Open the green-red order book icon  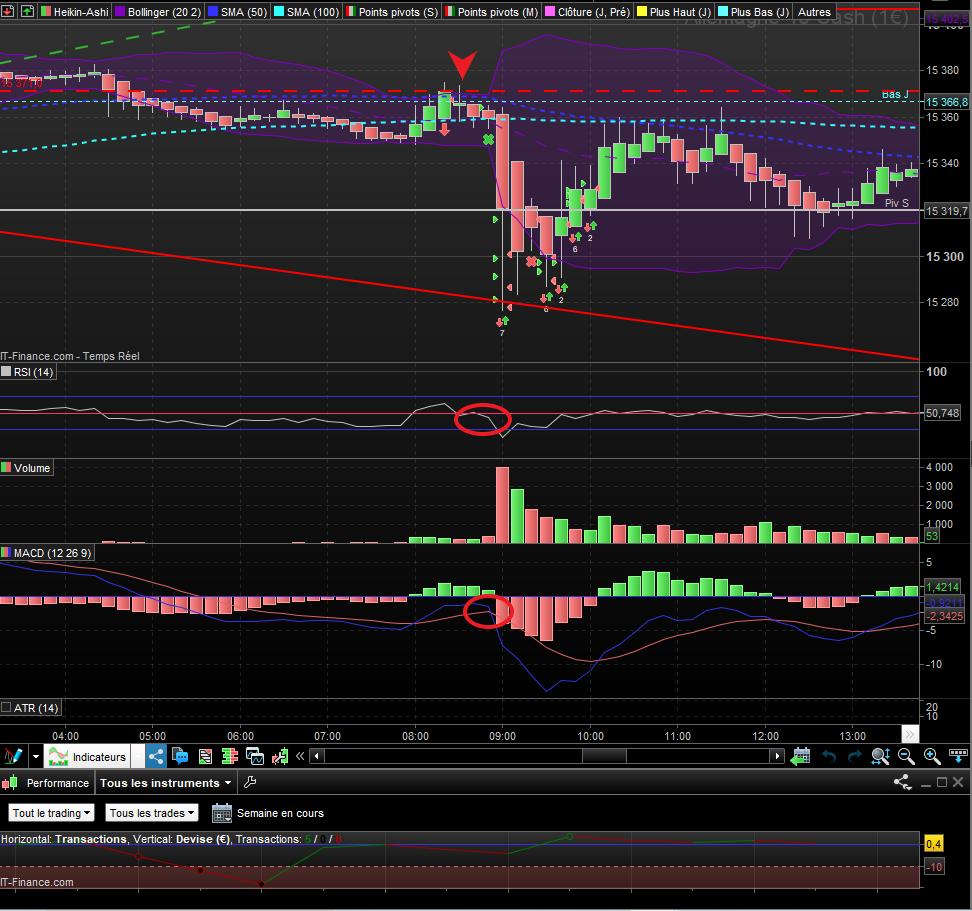pos(230,756)
